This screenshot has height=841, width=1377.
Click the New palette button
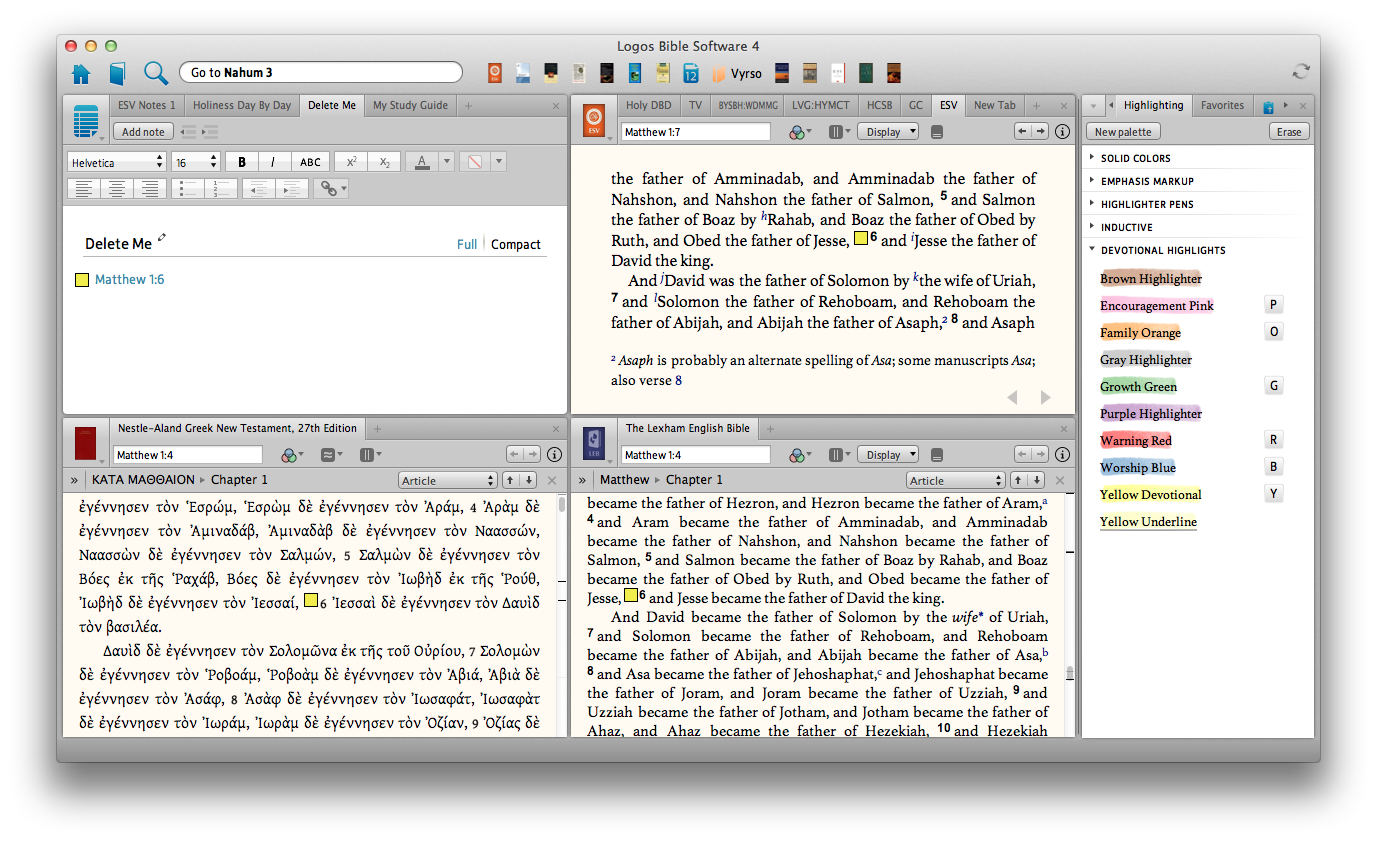[x=1123, y=132]
